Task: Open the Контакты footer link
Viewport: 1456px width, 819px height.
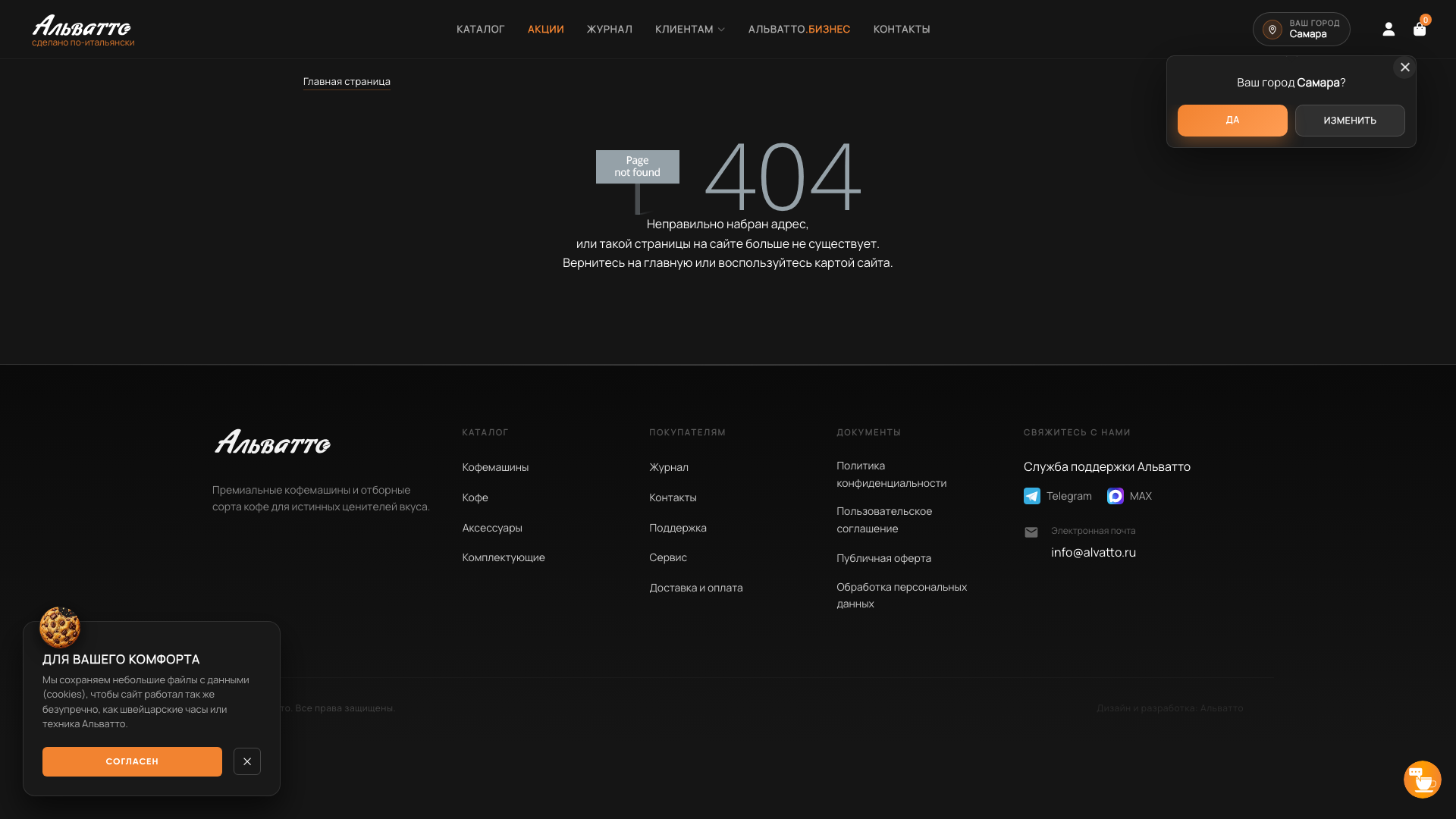Action: 673,497
